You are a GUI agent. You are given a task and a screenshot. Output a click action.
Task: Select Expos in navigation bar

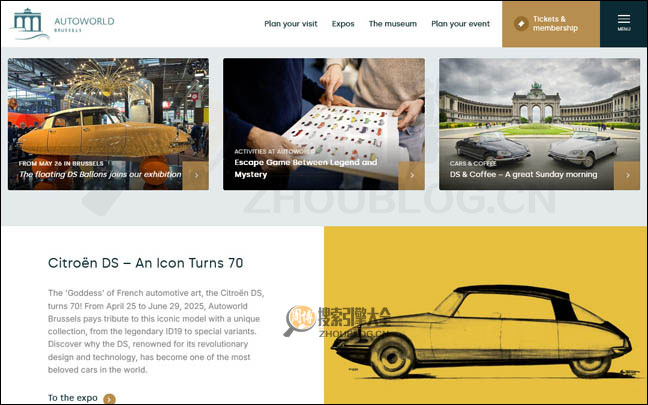point(343,23)
